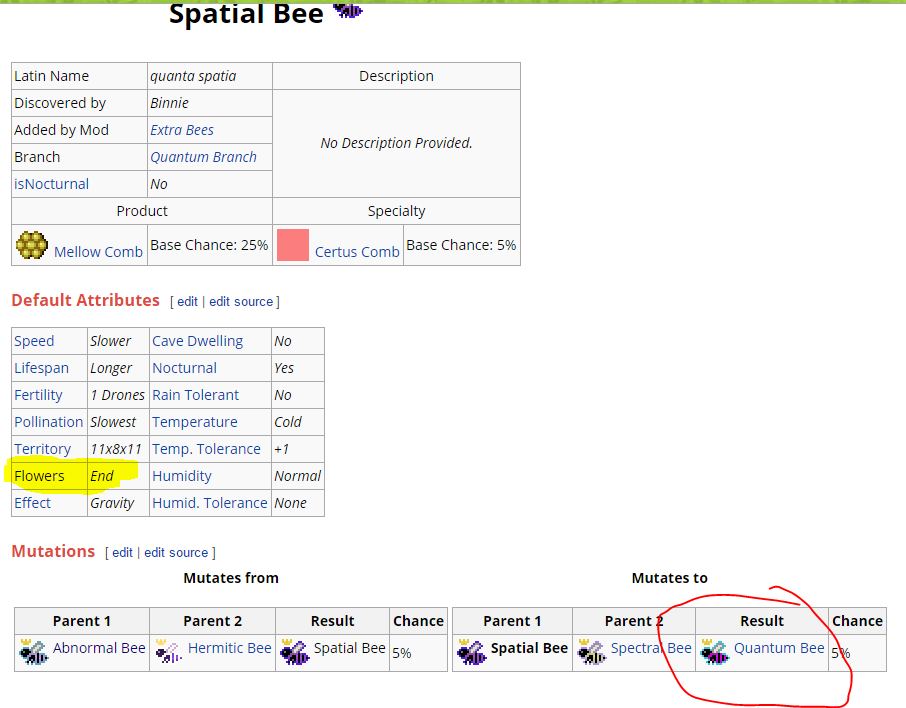Image resolution: width=906 pixels, height=708 pixels.
Task: Open the Extra Bees mod link
Action: 181,130
